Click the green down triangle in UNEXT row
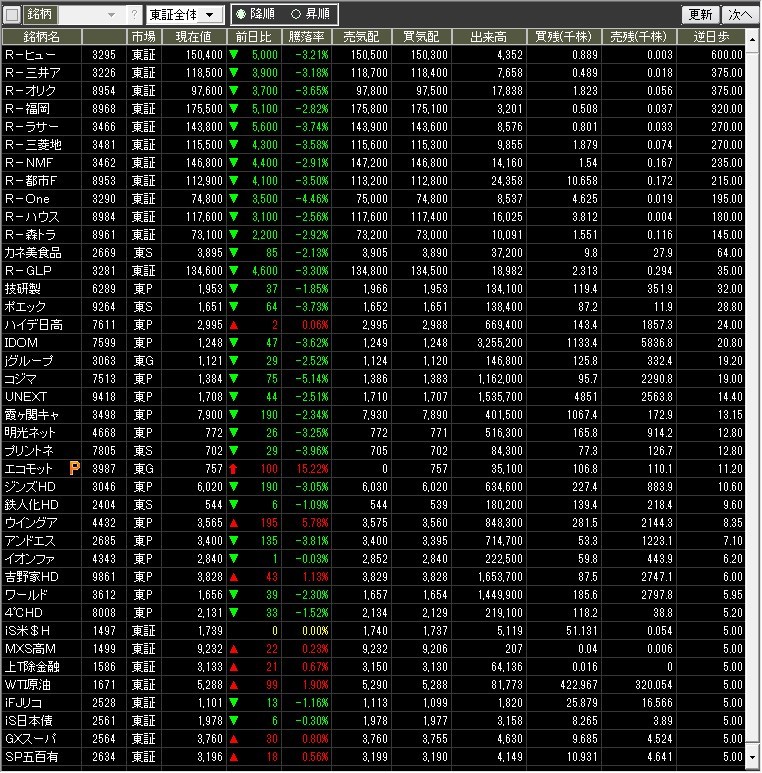Image resolution: width=762 pixels, height=773 pixels. [234, 396]
